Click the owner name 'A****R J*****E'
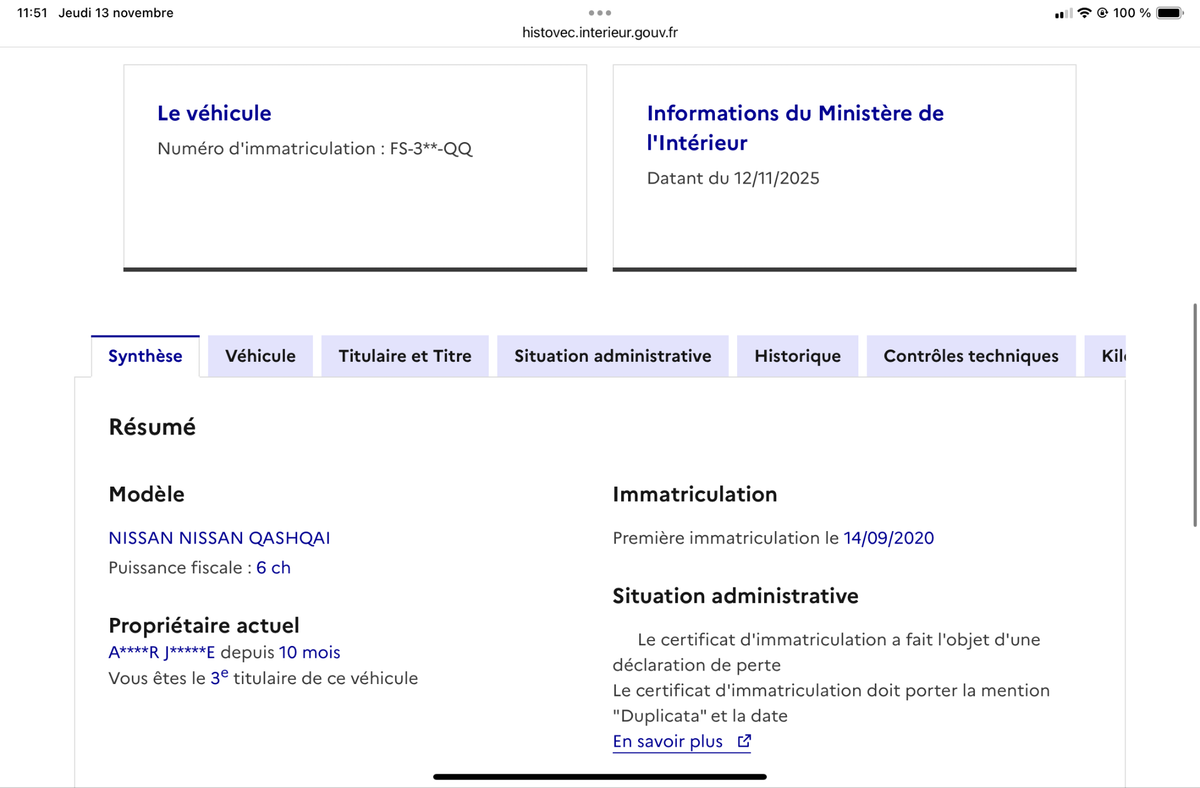The image size is (1200, 788). pyautogui.click(x=162, y=653)
